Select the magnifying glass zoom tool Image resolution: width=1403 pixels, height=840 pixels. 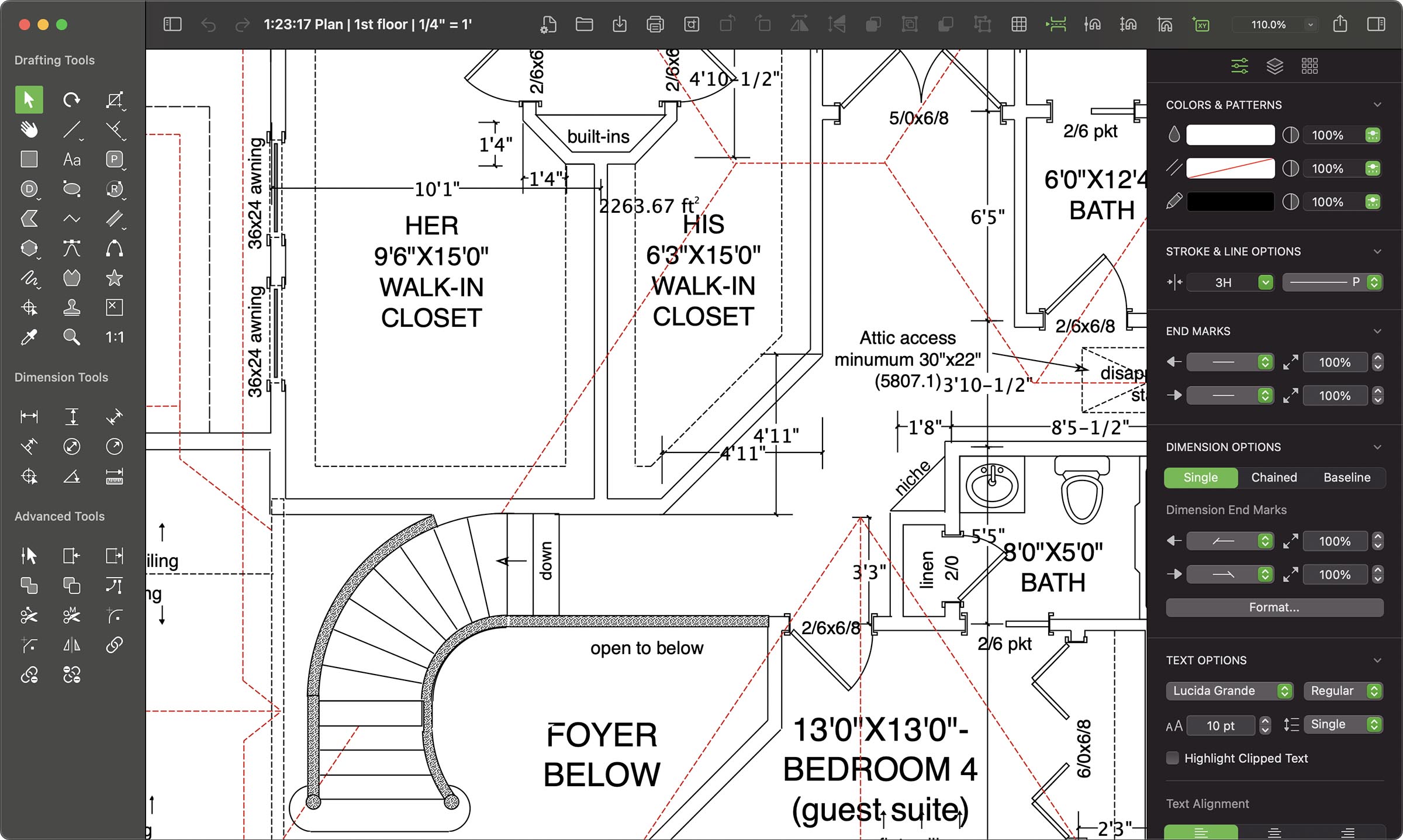pyautogui.click(x=71, y=337)
